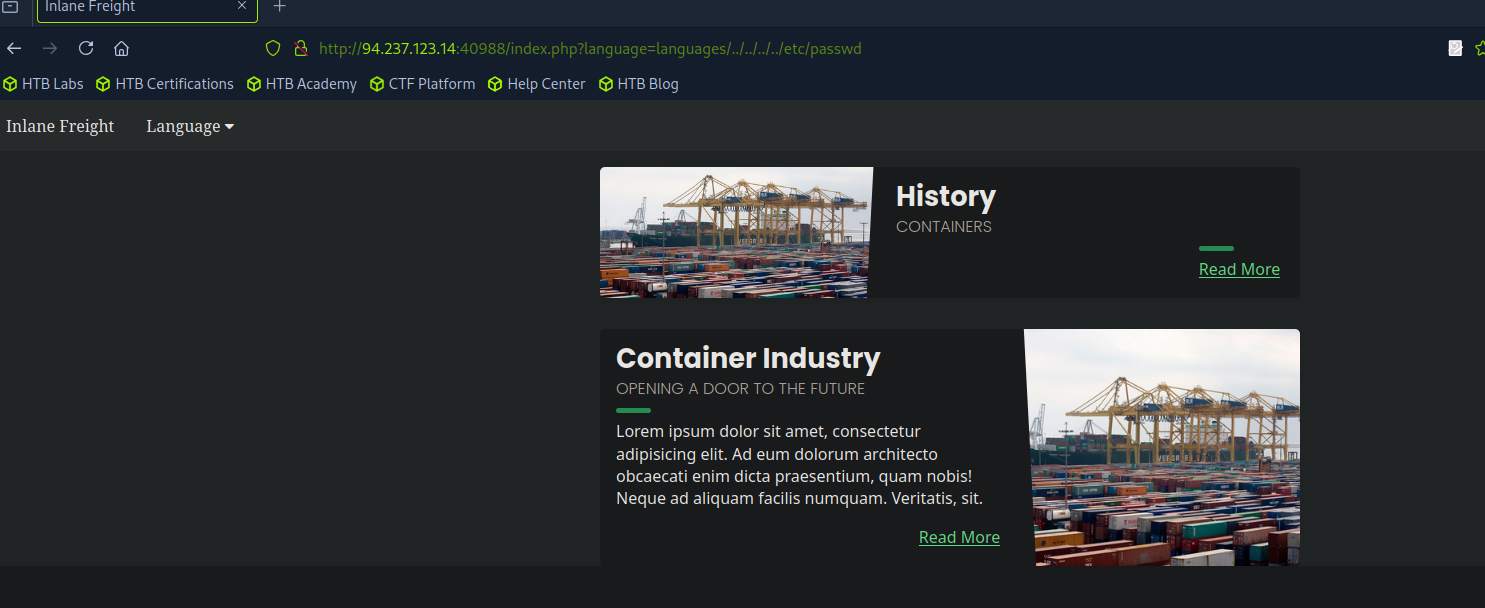This screenshot has height=608, width=1485.
Task: Click the History card container image
Action: pyautogui.click(x=735, y=232)
